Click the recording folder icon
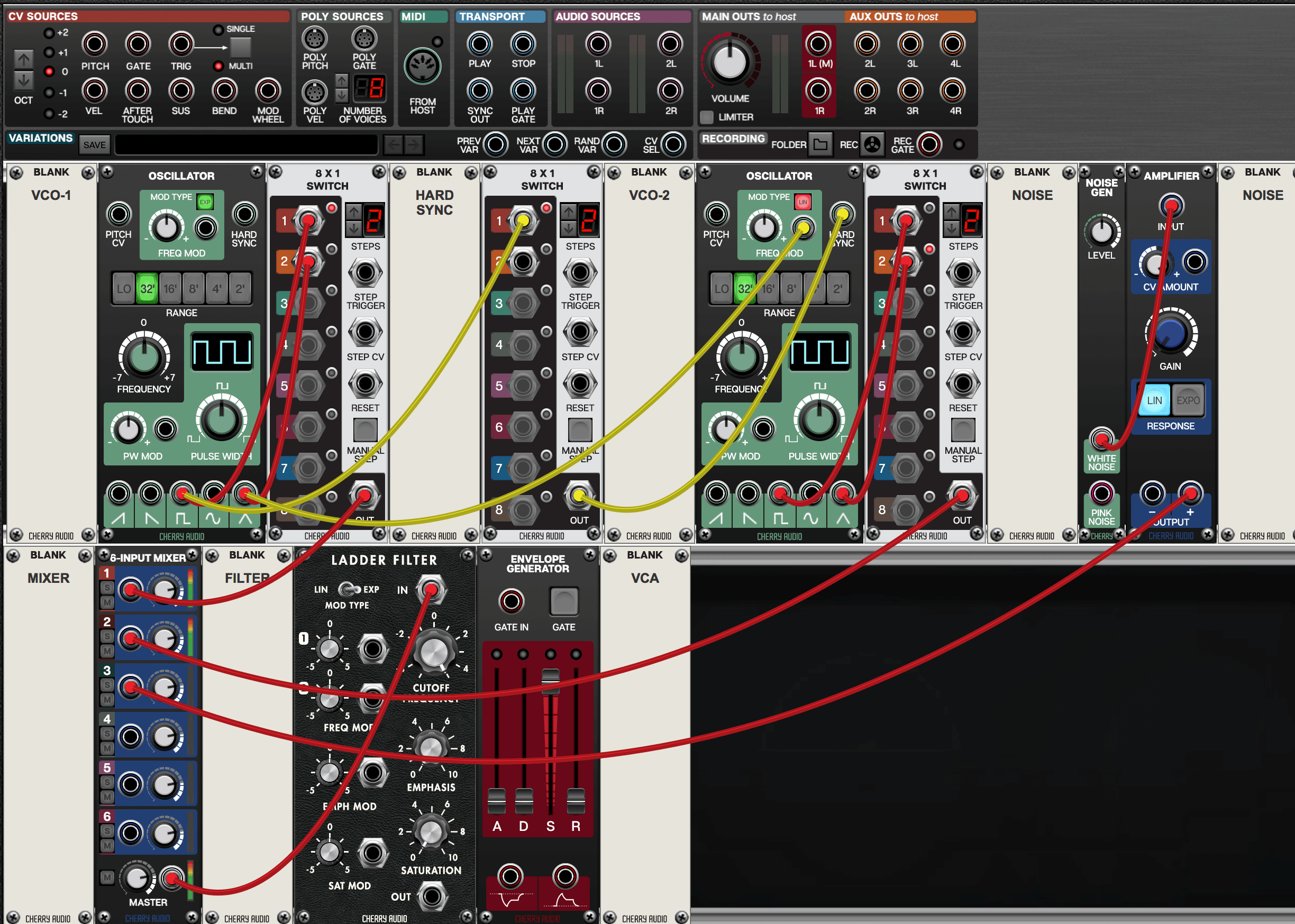The width and height of the screenshot is (1295, 924). point(820,144)
